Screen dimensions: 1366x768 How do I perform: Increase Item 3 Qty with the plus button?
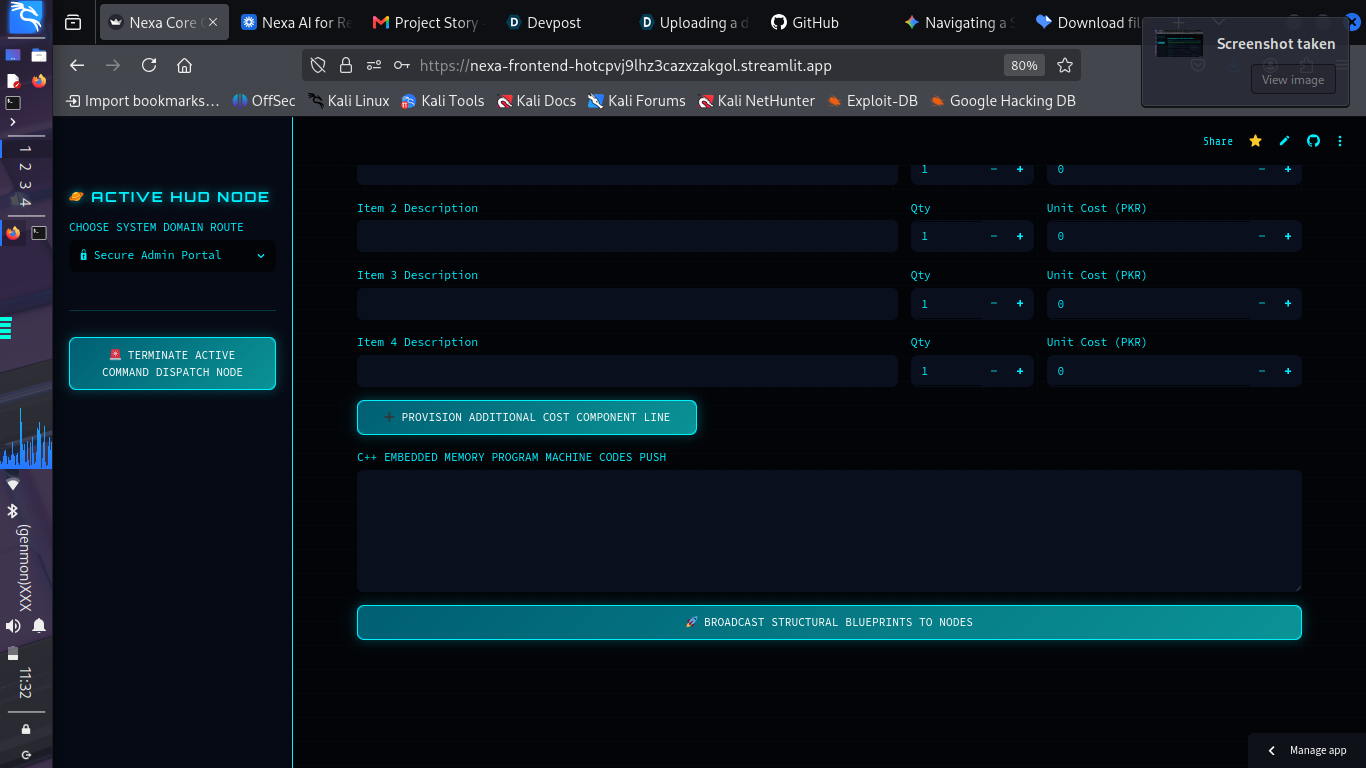[x=1020, y=303]
